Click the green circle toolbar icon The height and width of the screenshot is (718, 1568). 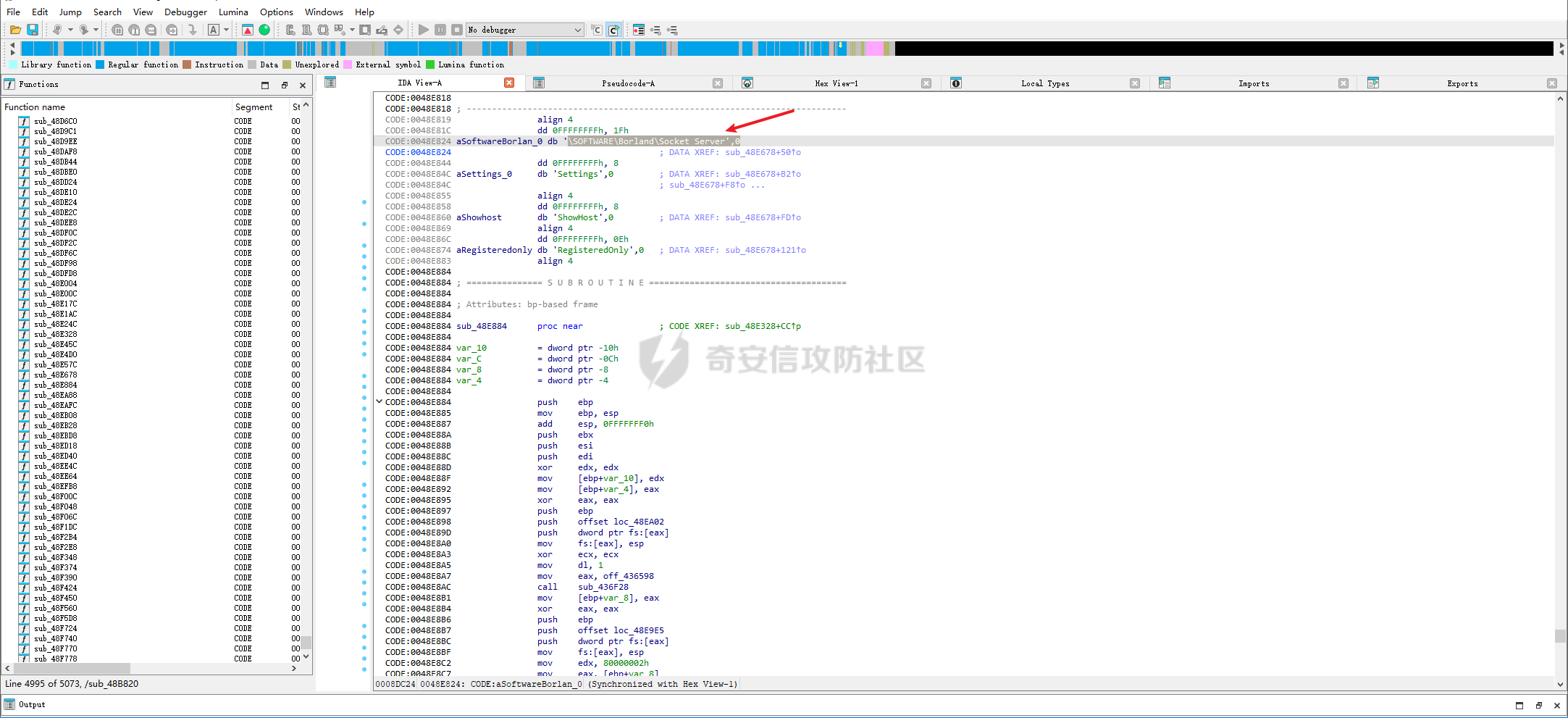tap(264, 30)
